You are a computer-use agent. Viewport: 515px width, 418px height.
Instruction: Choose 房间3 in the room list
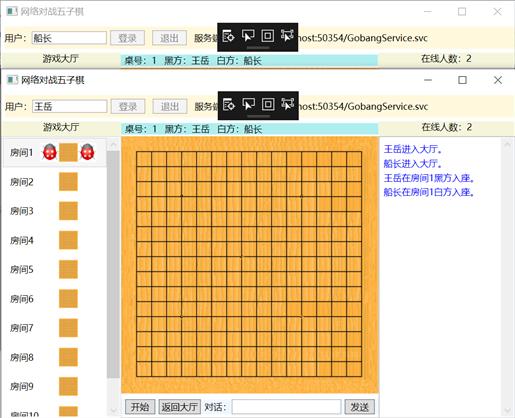click(22, 211)
